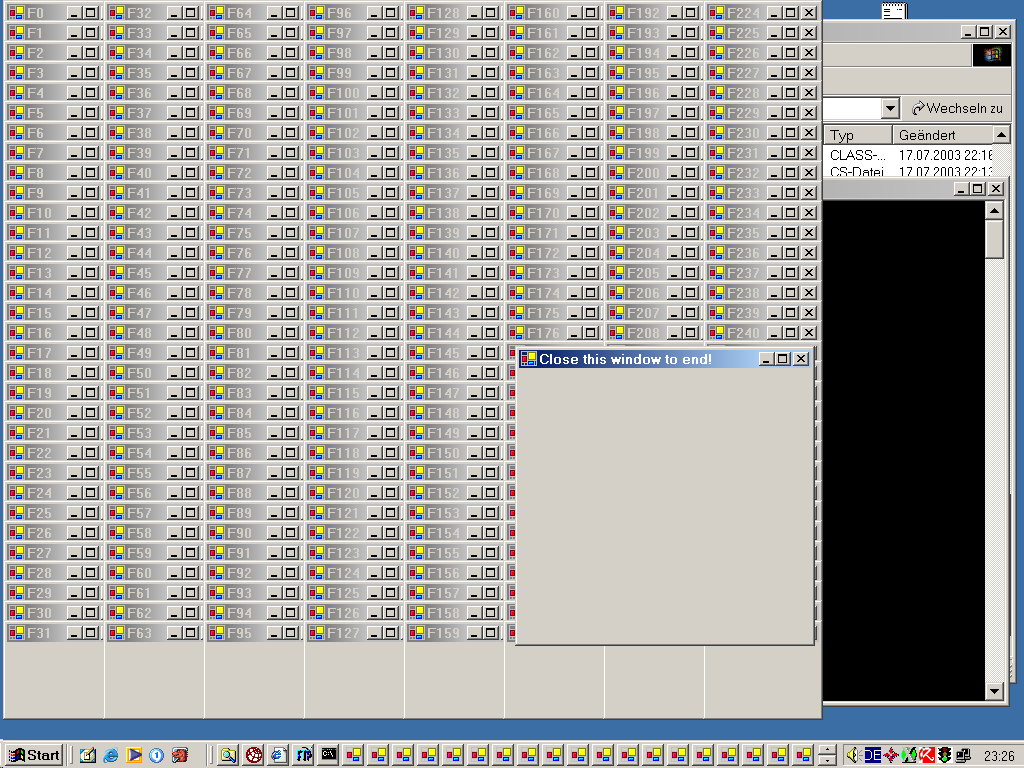
Task: Open the command prompt icon in the taskbar
Action: pos(329,755)
